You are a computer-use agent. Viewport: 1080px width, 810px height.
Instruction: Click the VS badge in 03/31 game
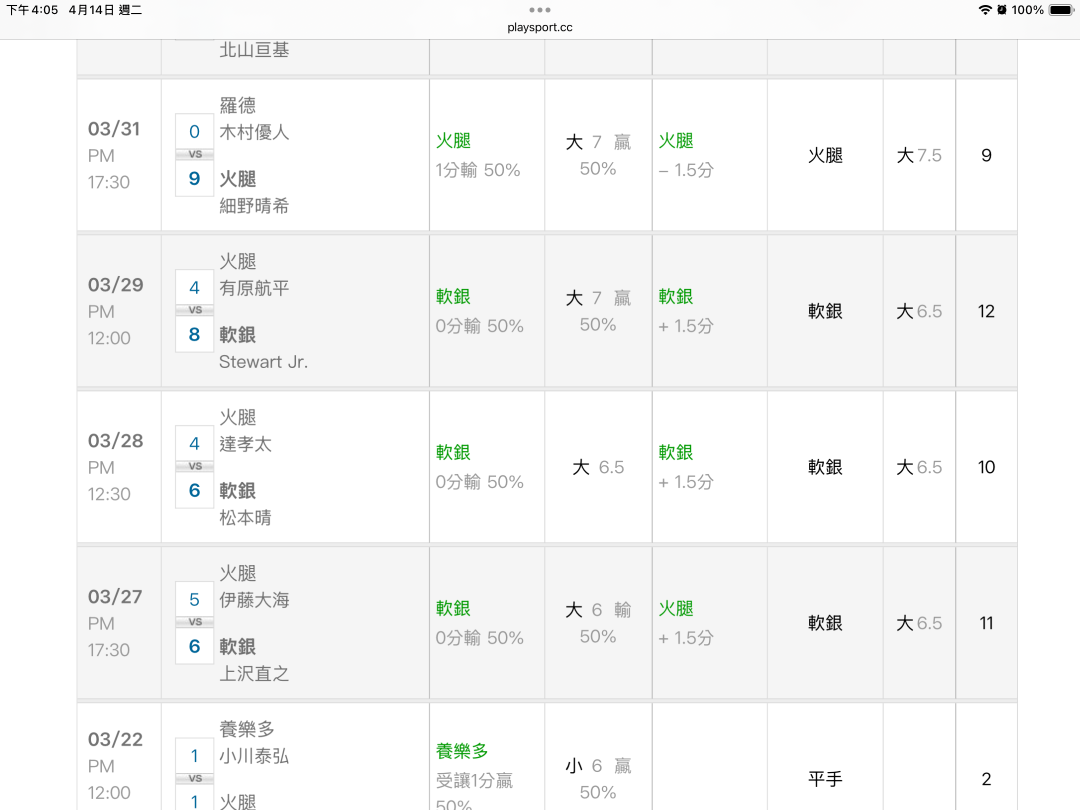tap(194, 155)
